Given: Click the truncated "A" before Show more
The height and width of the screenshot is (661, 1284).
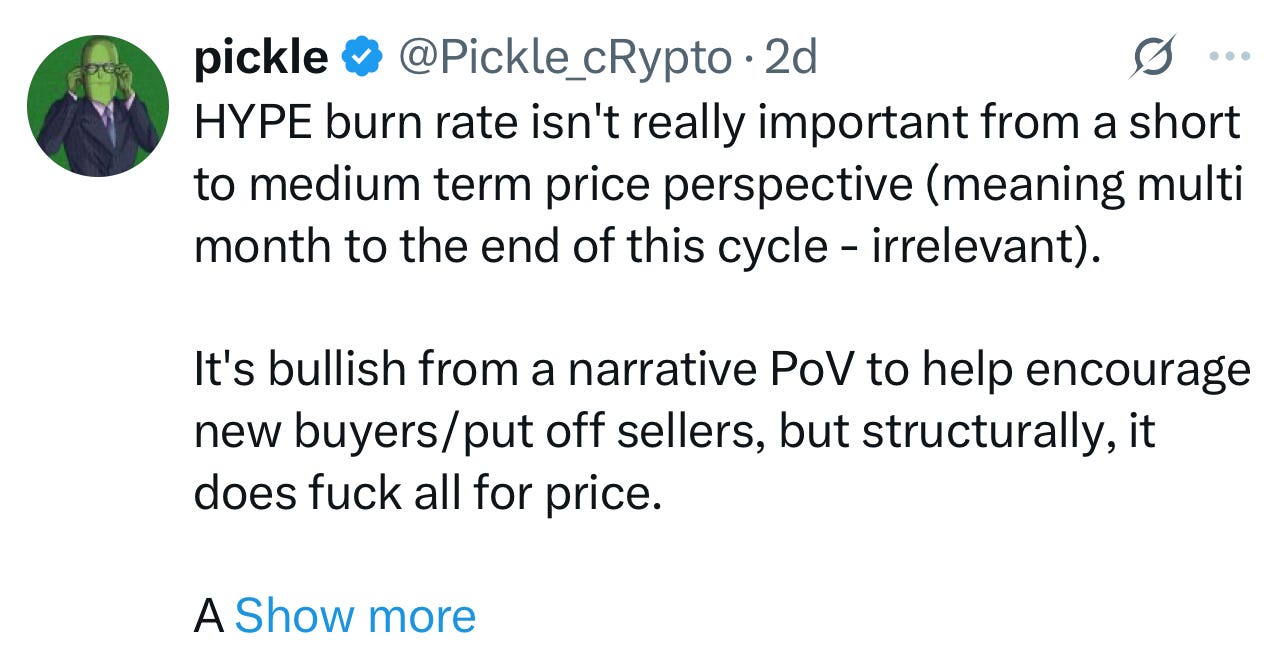Looking at the screenshot, I should [208, 617].
